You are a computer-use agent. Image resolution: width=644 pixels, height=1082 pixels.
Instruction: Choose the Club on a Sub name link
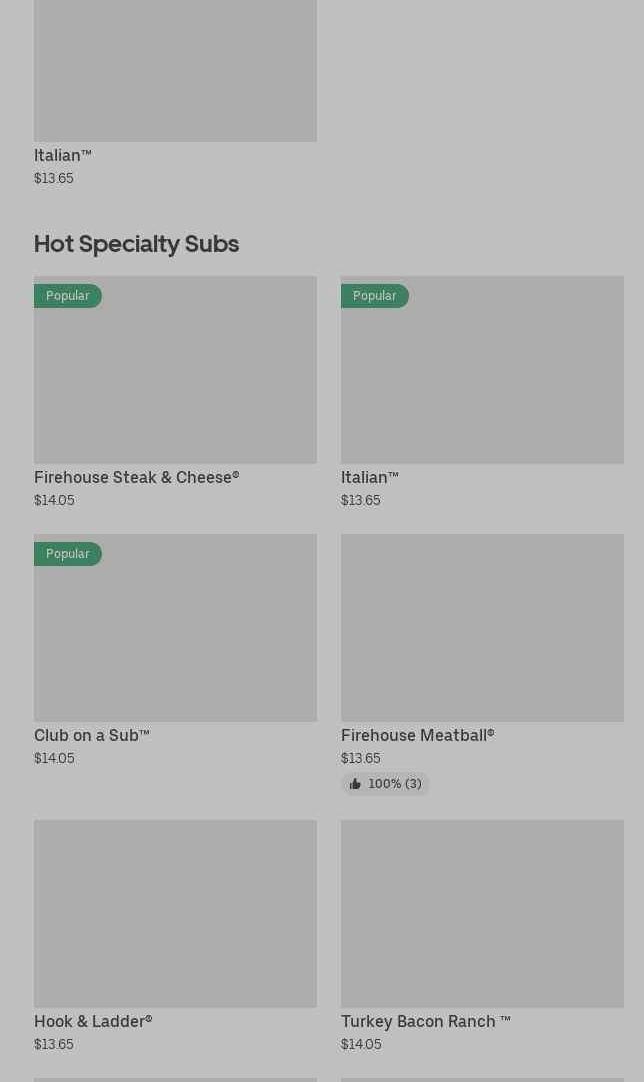point(92,736)
